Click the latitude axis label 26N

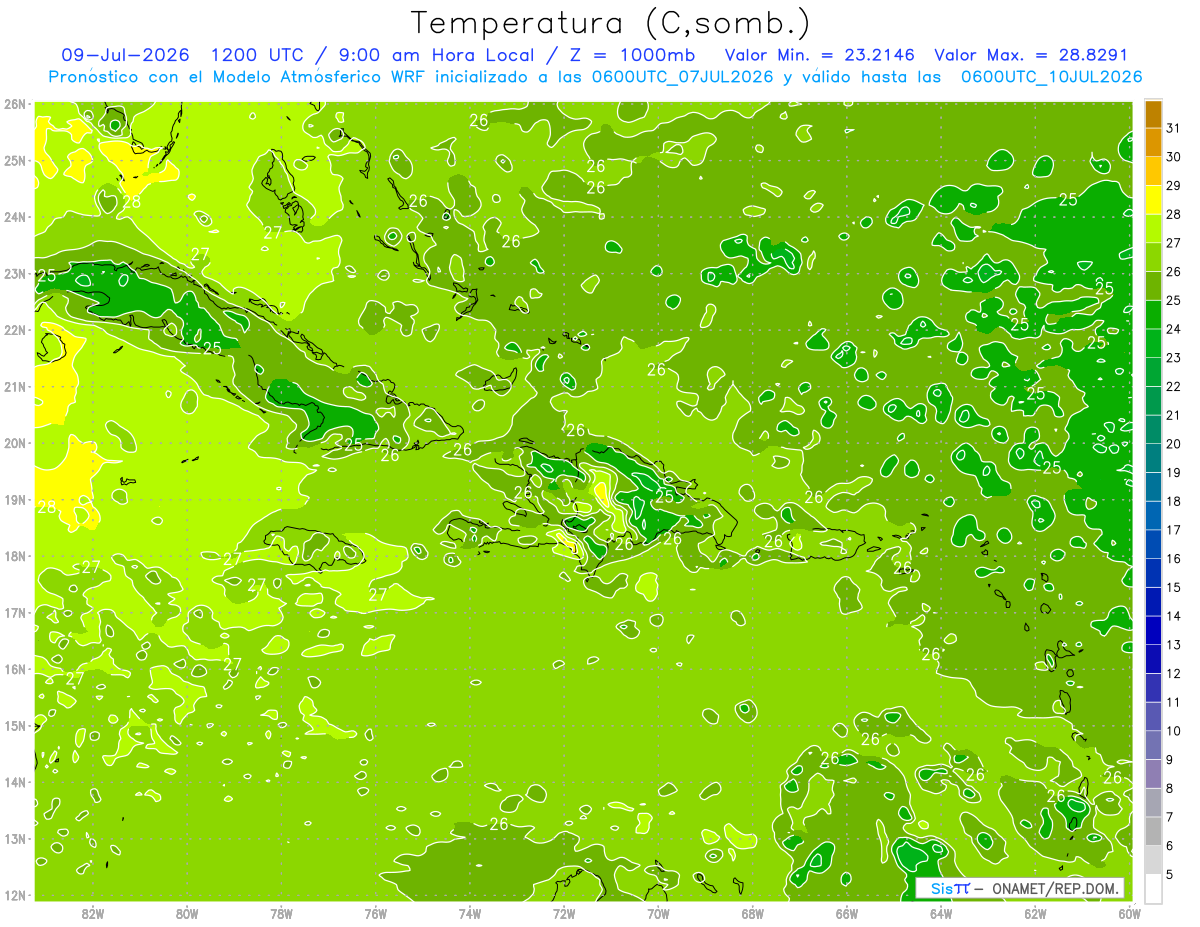click(x=14, y=104)
